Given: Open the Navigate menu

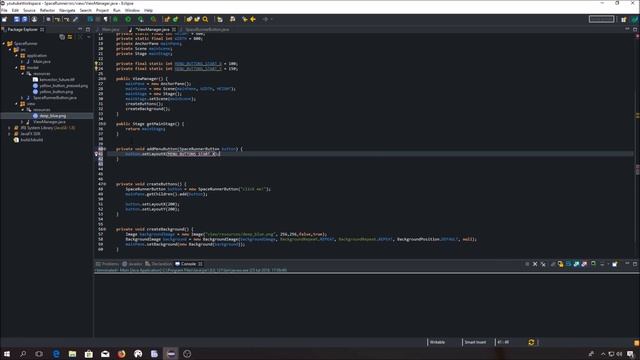Looking at the screenshot, I should click(x=67, y=10).
